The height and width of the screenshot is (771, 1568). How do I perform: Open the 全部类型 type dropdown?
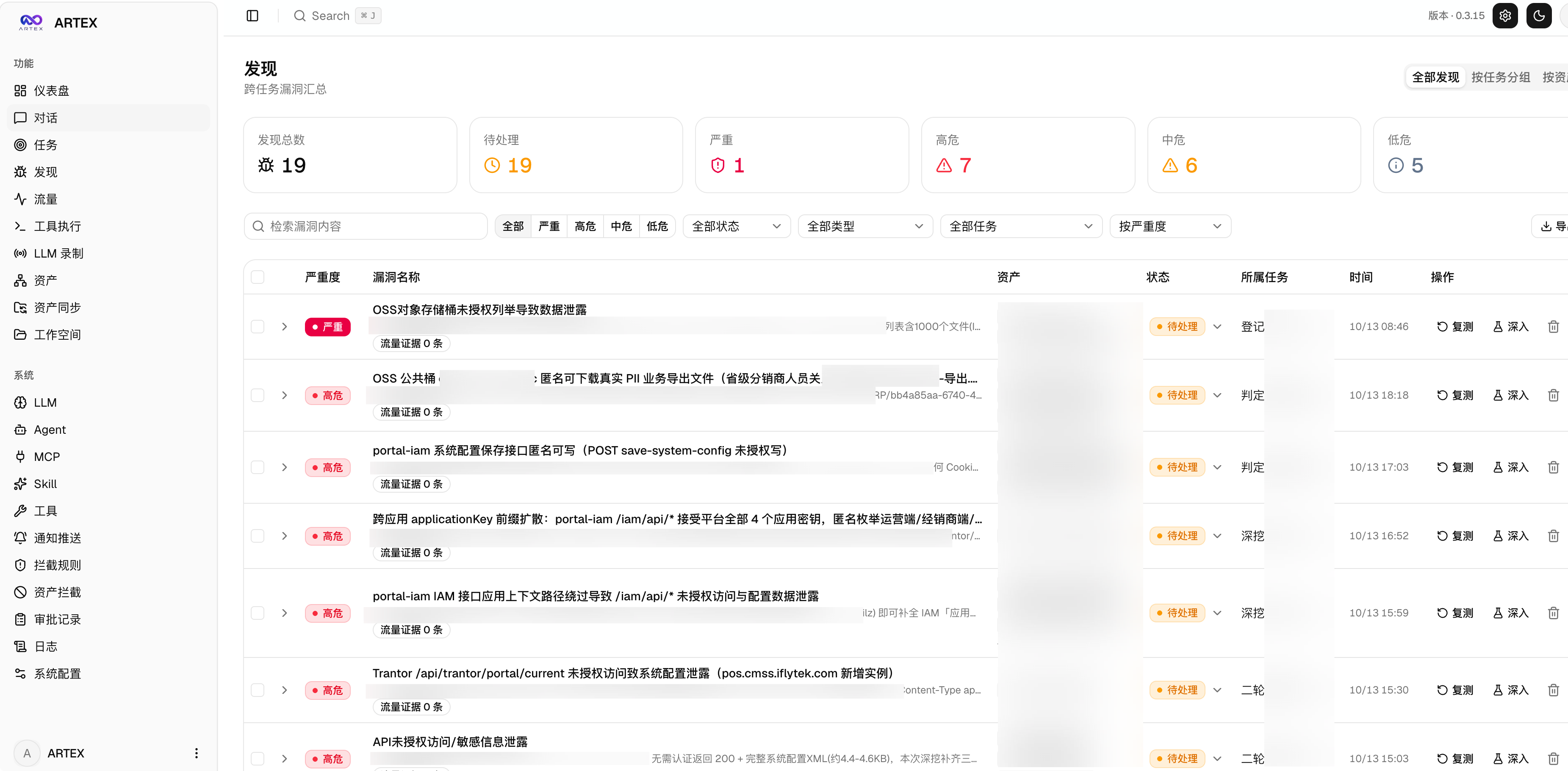865,226
